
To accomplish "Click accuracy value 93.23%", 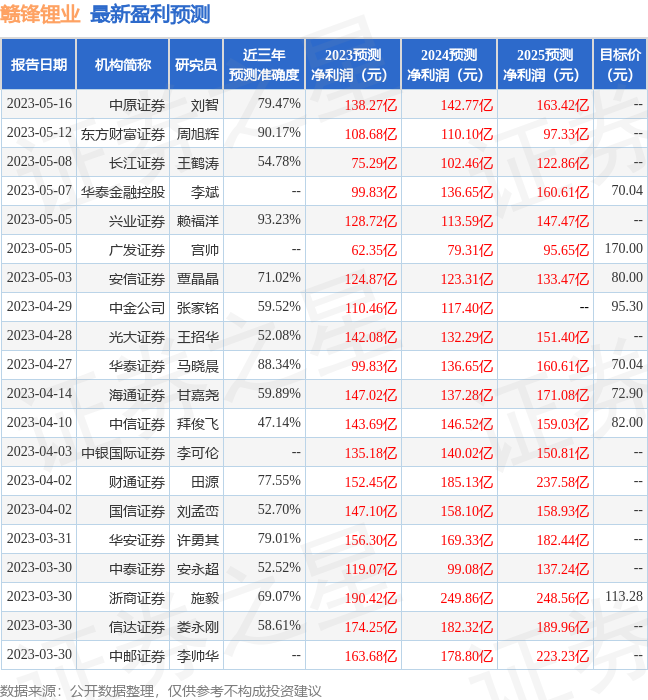I will coord(279,220).
